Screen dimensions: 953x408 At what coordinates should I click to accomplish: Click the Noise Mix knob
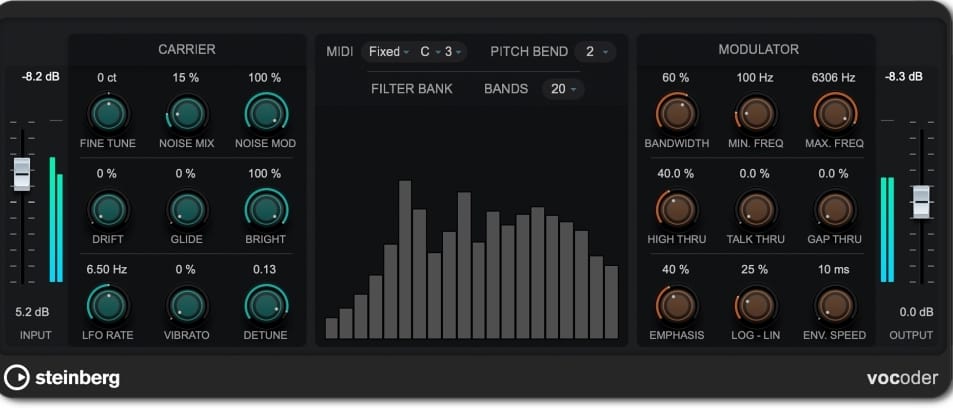click(186, 114)
